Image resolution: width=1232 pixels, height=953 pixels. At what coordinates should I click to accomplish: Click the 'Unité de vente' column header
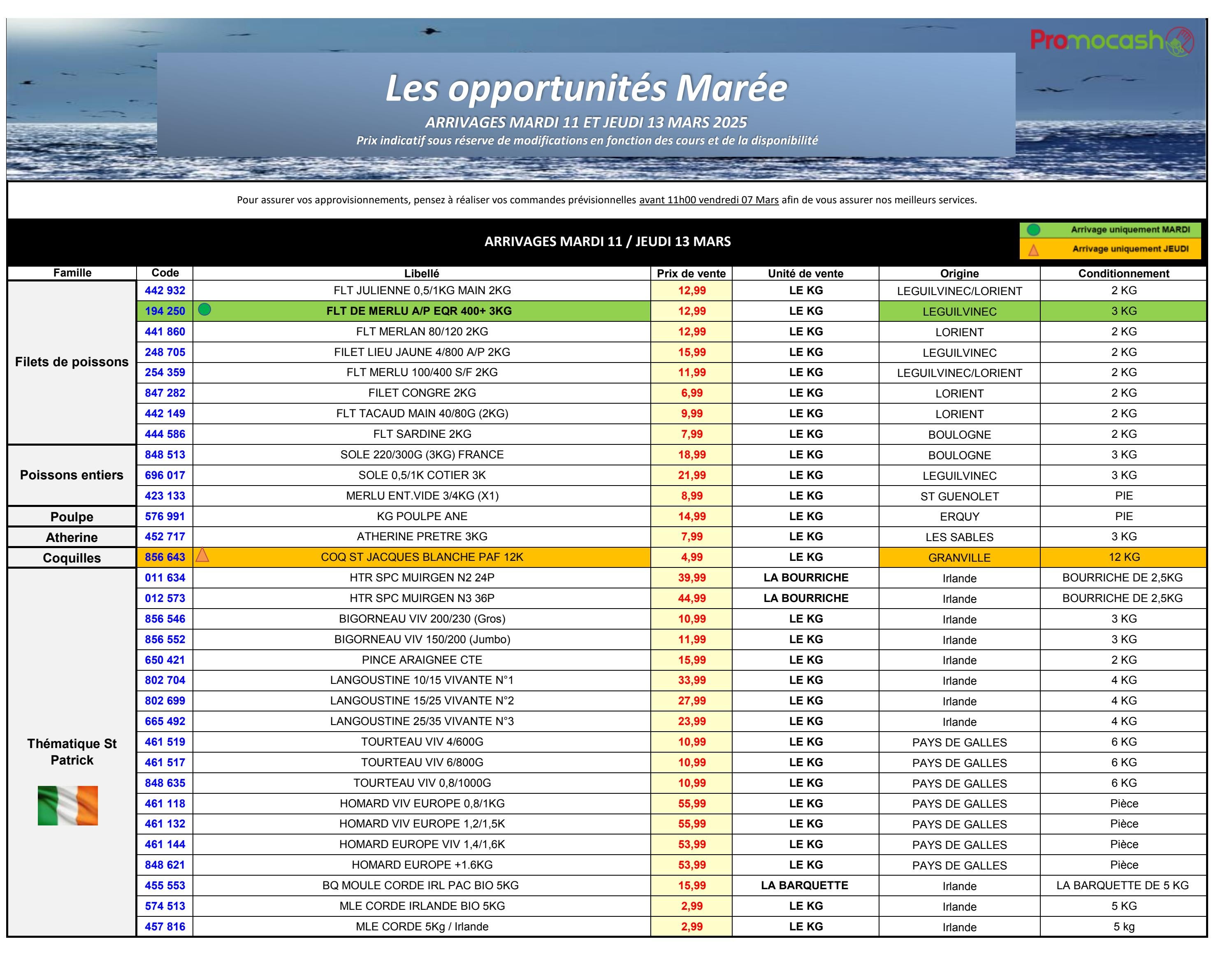pyautogui.click(x=805, y=273)
